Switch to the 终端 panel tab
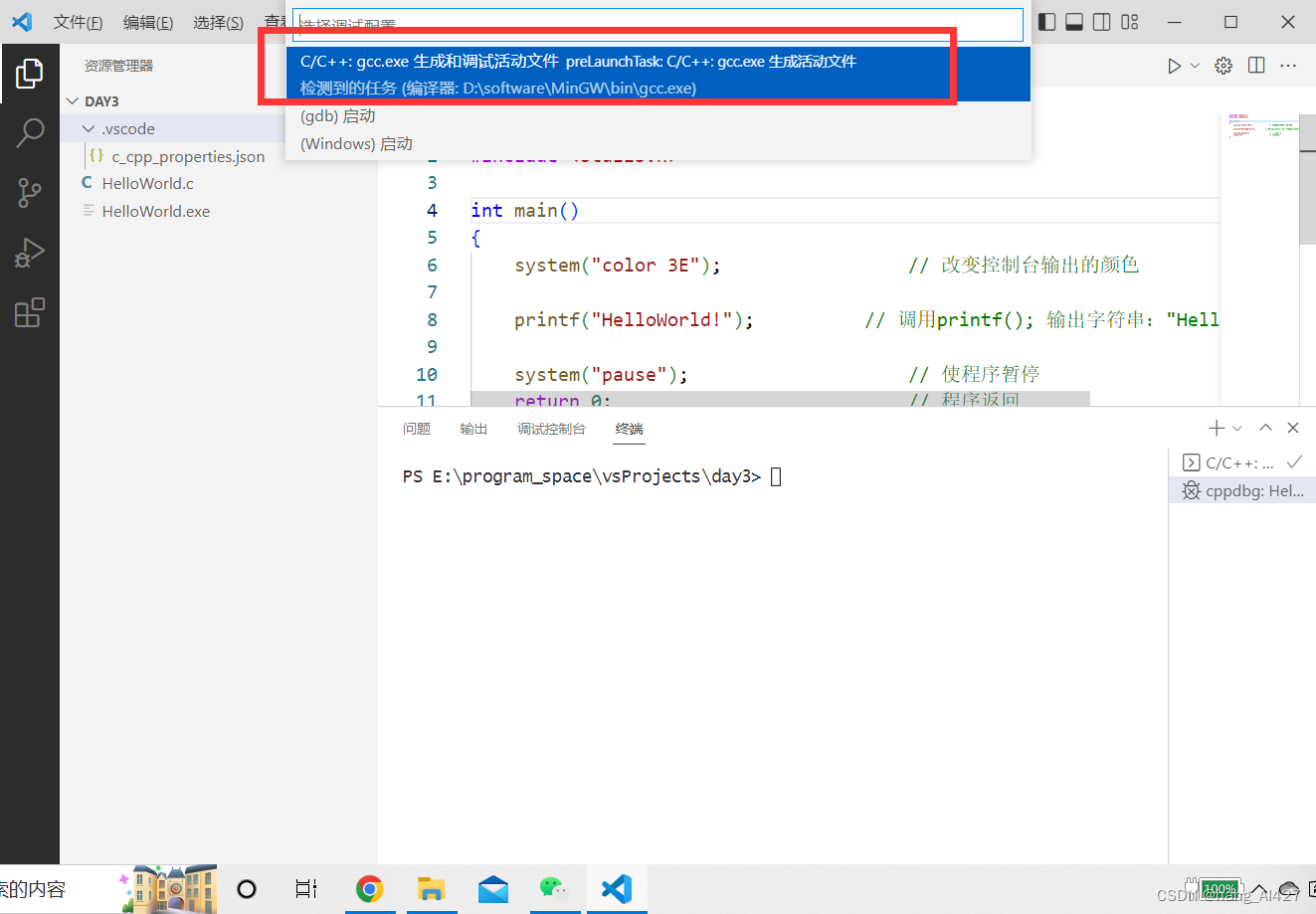Viewport: 1316px width, 914px height. [629, 429]
